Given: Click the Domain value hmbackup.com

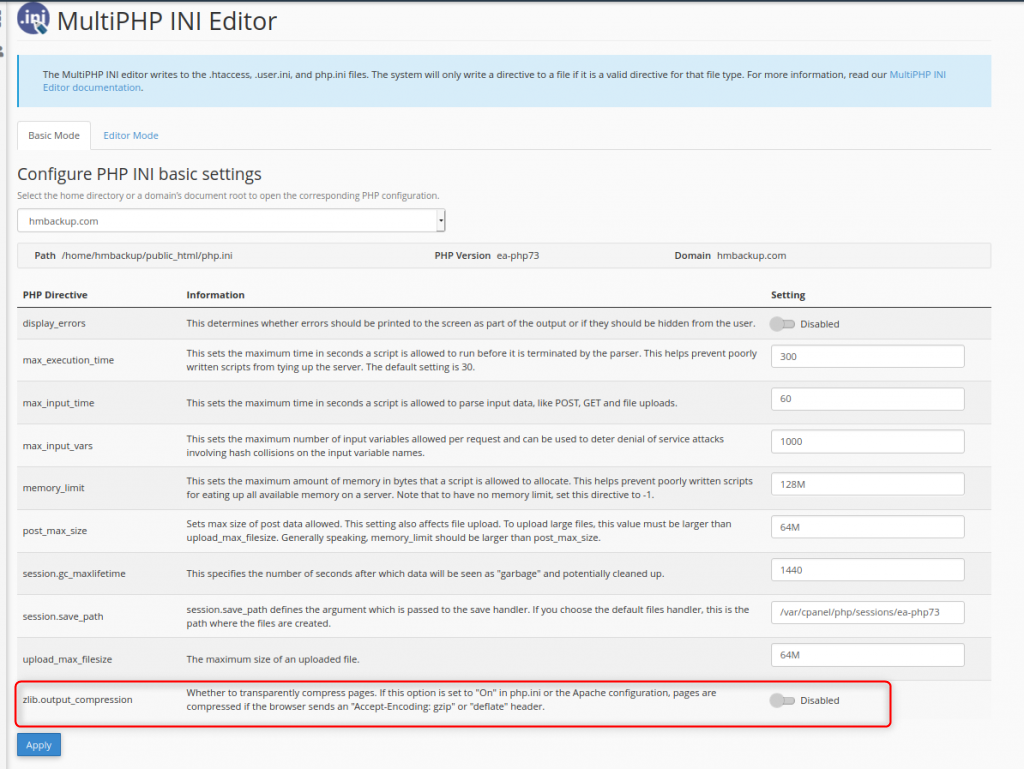Looking at the screenshot, I should point(752,255).
